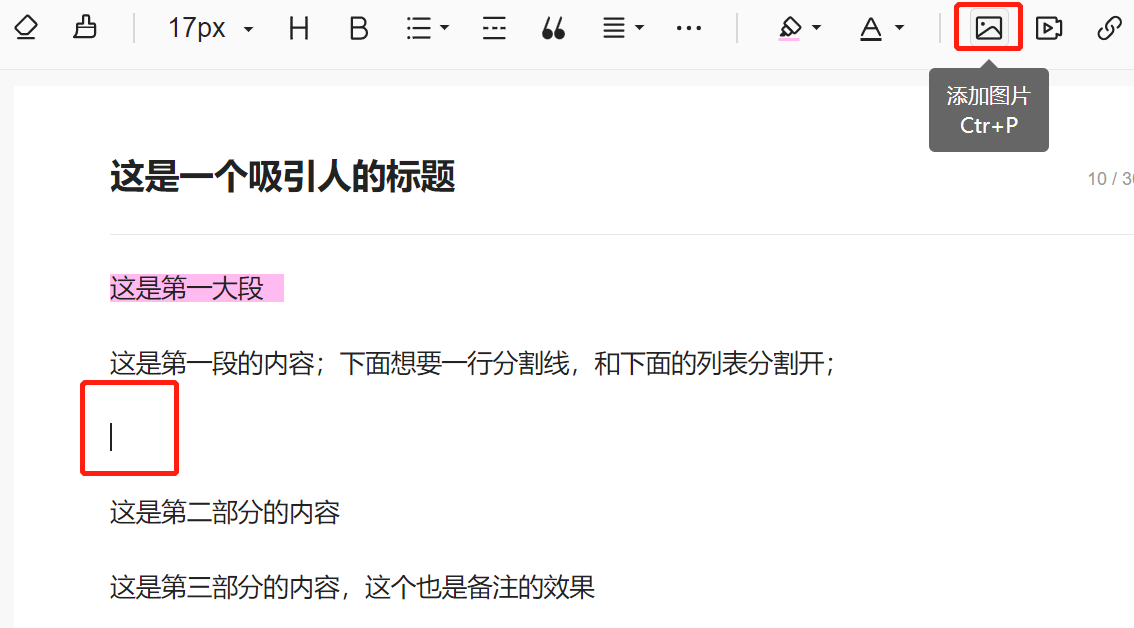The height and width of the screenshot is (628, 1134).
Task: Insert a bulleted list
Action: 419,29
